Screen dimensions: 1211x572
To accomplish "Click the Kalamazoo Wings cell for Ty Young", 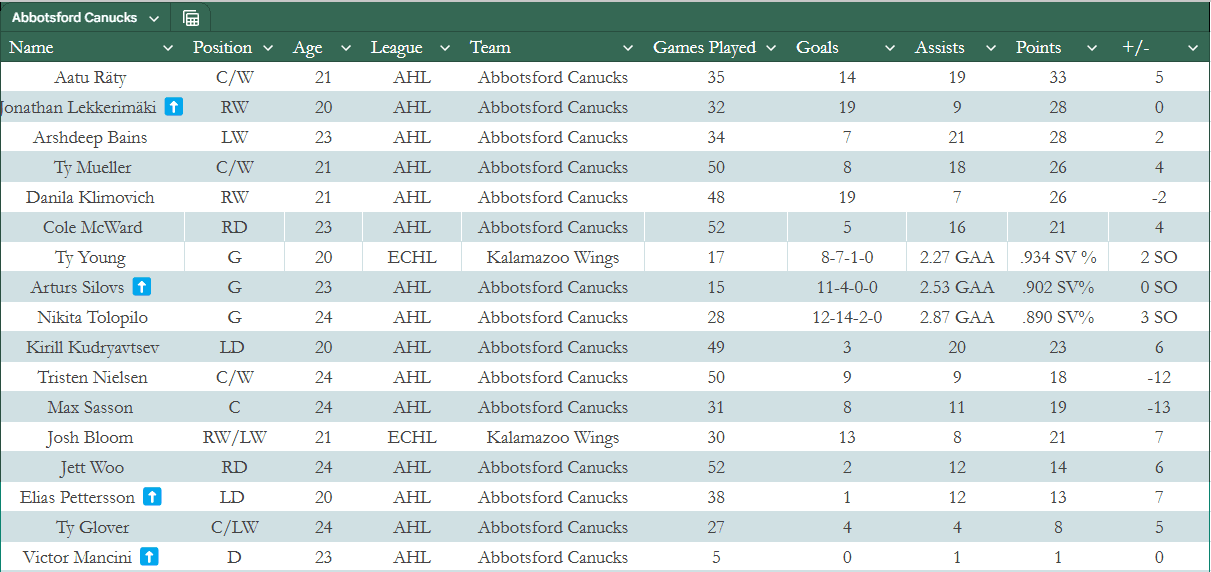I will pos(553,257).
